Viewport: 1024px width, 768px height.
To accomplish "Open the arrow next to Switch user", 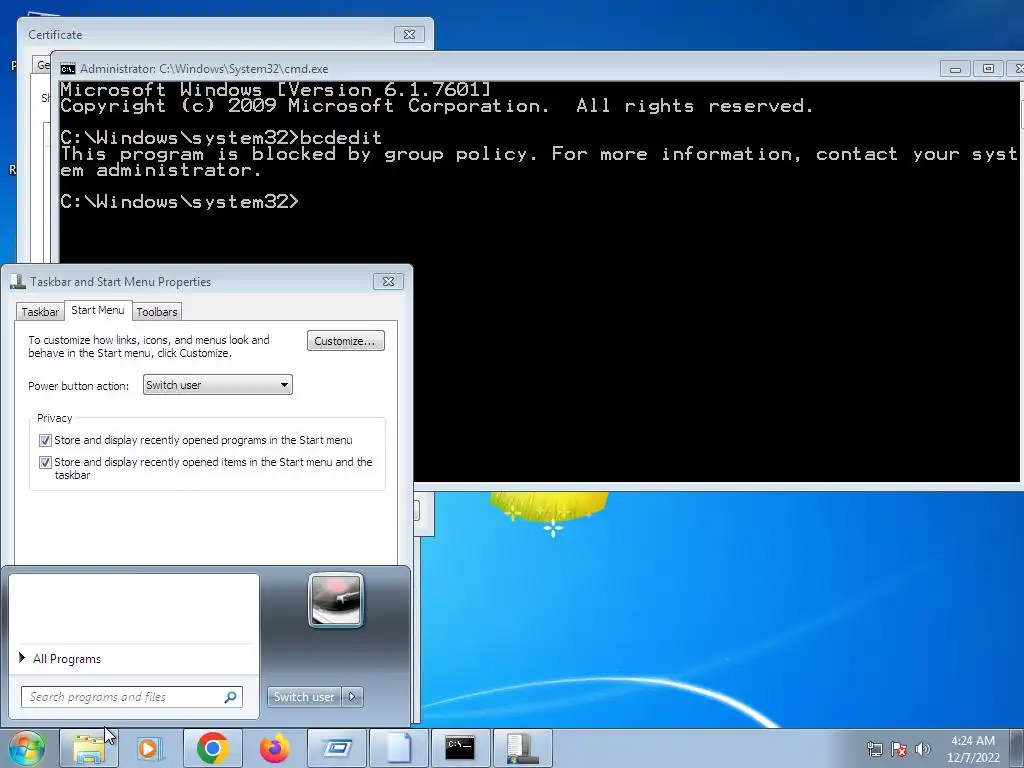I will pos(352,697).
